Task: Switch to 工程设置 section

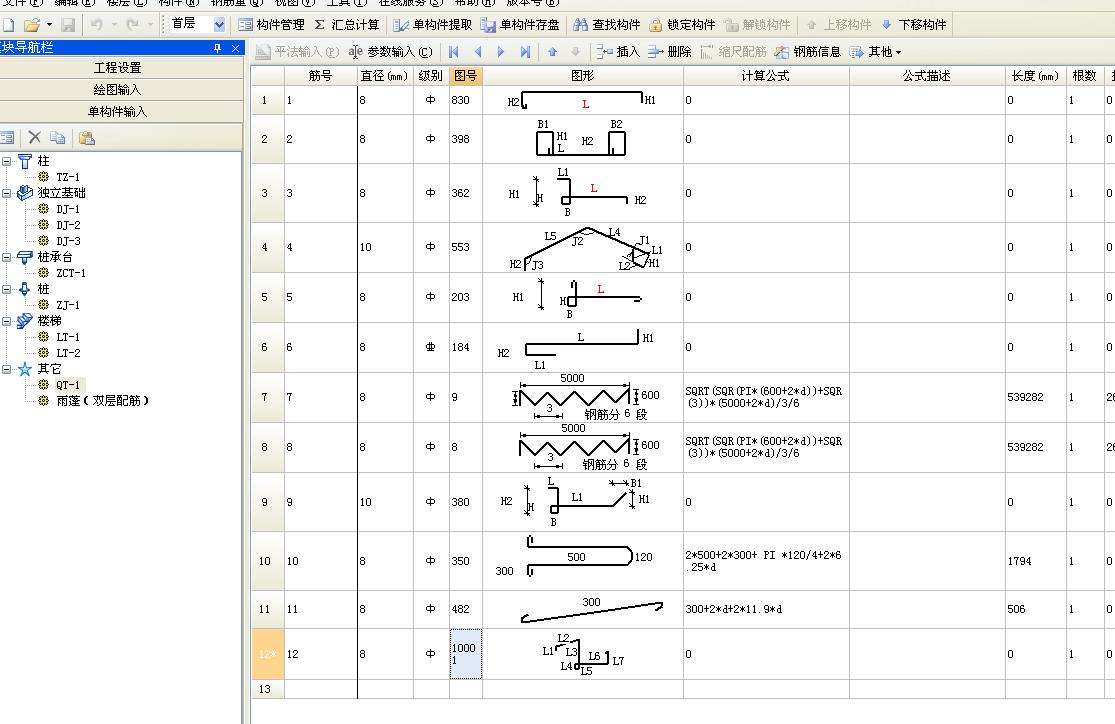Action: (118, 68)
